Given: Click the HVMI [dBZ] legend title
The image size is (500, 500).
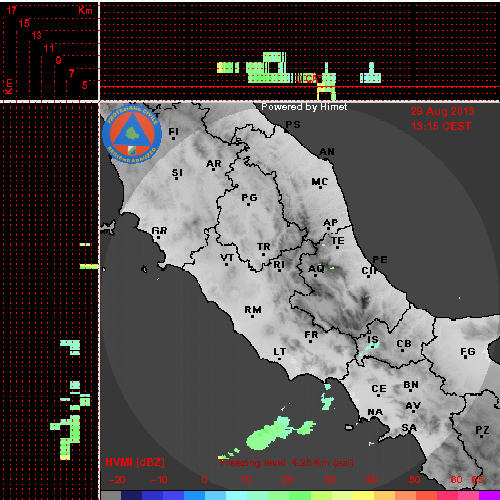Looking at the screenshot, I should click(135, 462).
